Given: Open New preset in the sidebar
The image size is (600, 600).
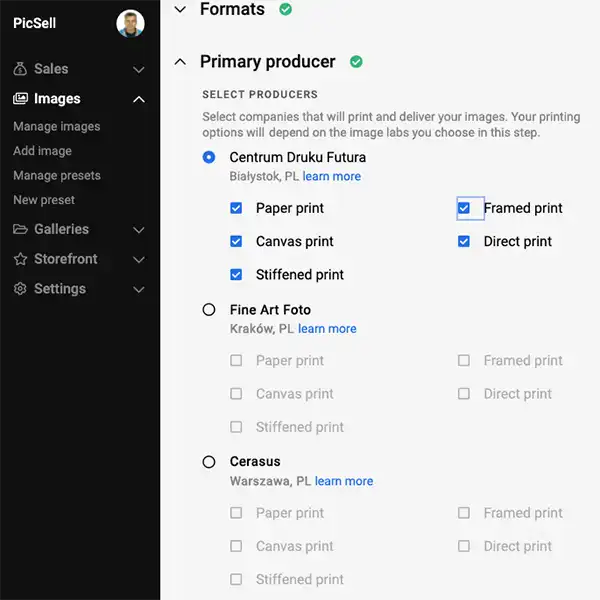Looking at the screenshot, I should tap(44, 200).
